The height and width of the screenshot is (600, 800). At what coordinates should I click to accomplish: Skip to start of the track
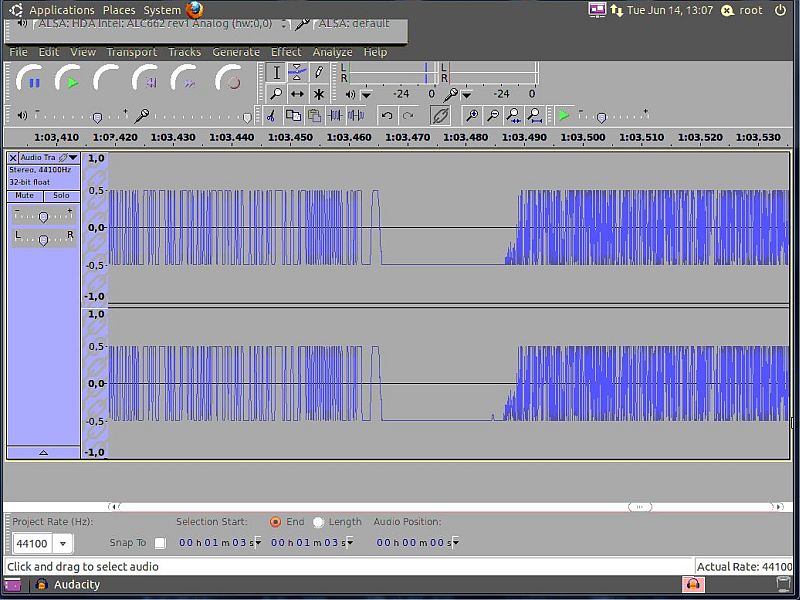149,82
